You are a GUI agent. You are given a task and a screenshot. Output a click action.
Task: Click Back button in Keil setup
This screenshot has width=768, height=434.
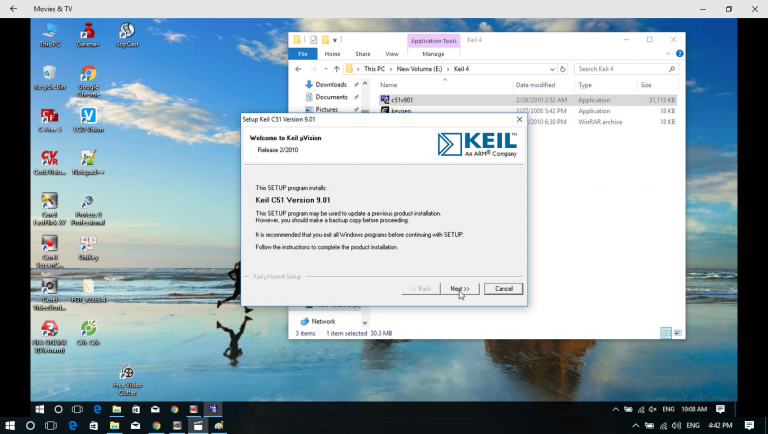[421, 289]
